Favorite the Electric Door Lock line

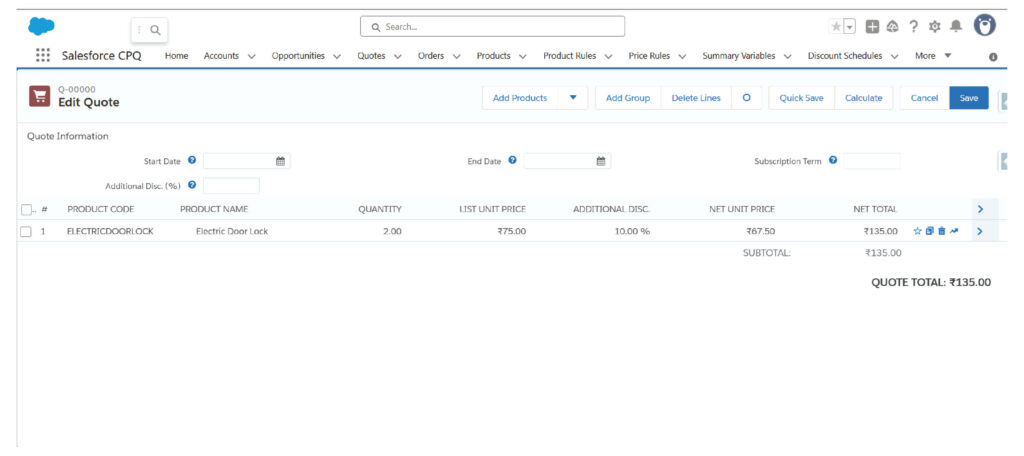917,231
